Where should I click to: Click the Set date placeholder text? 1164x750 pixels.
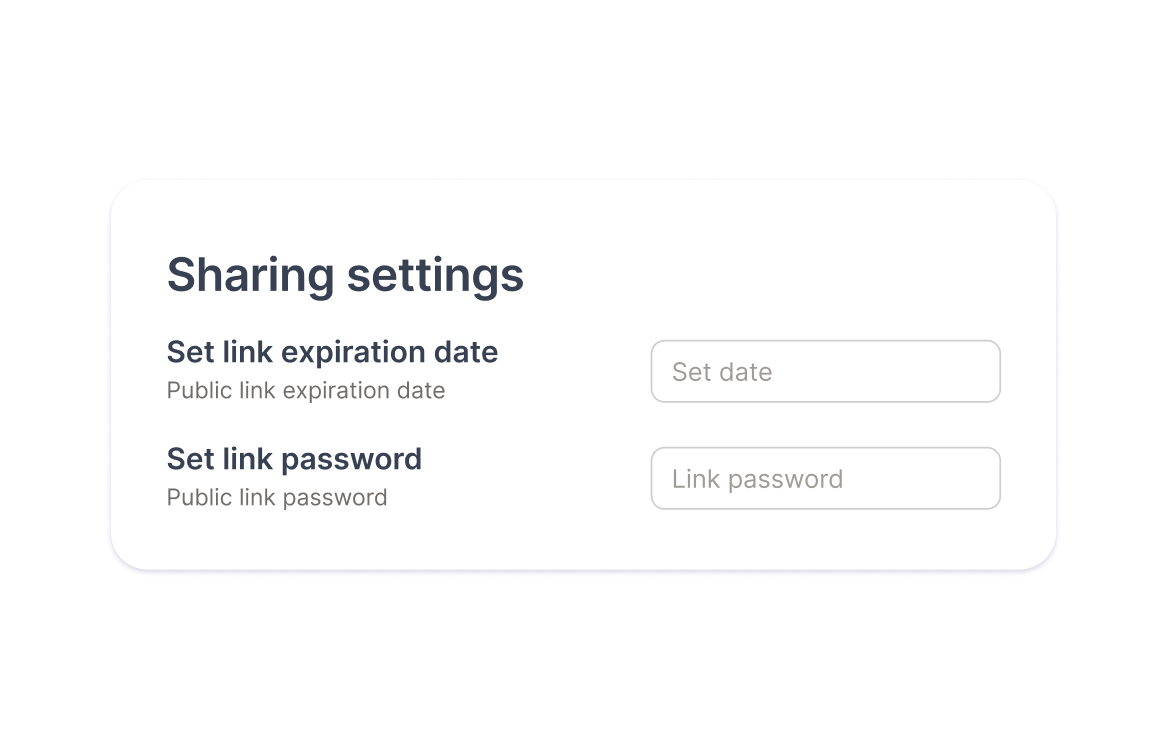[x=722, y=373]
